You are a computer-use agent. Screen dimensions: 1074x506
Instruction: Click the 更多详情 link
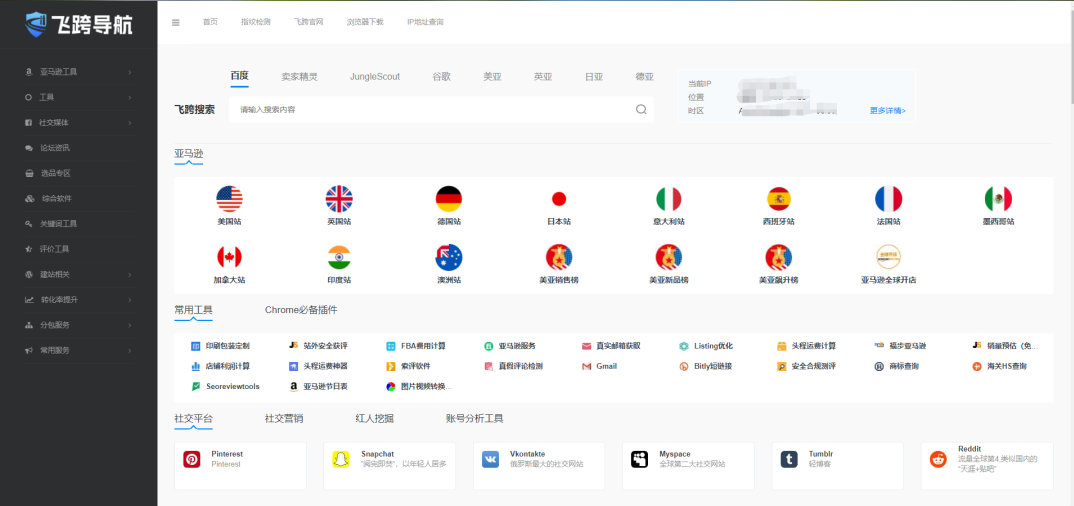click(x=888, y=110)
